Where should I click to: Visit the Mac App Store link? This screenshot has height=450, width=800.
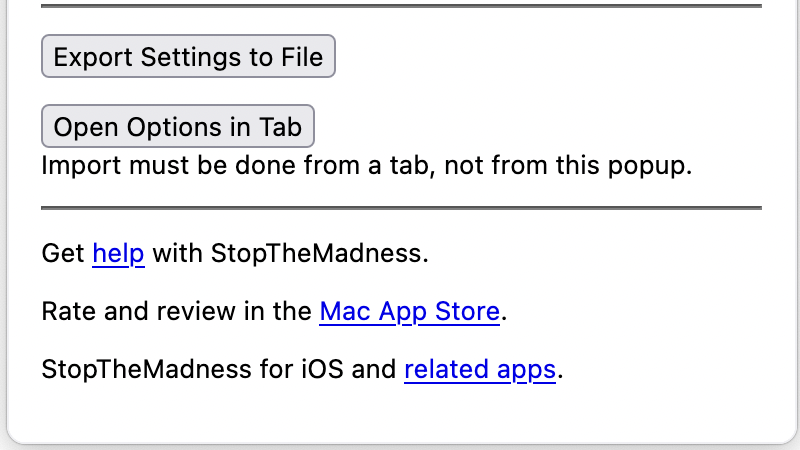click(x=409, y=312)
